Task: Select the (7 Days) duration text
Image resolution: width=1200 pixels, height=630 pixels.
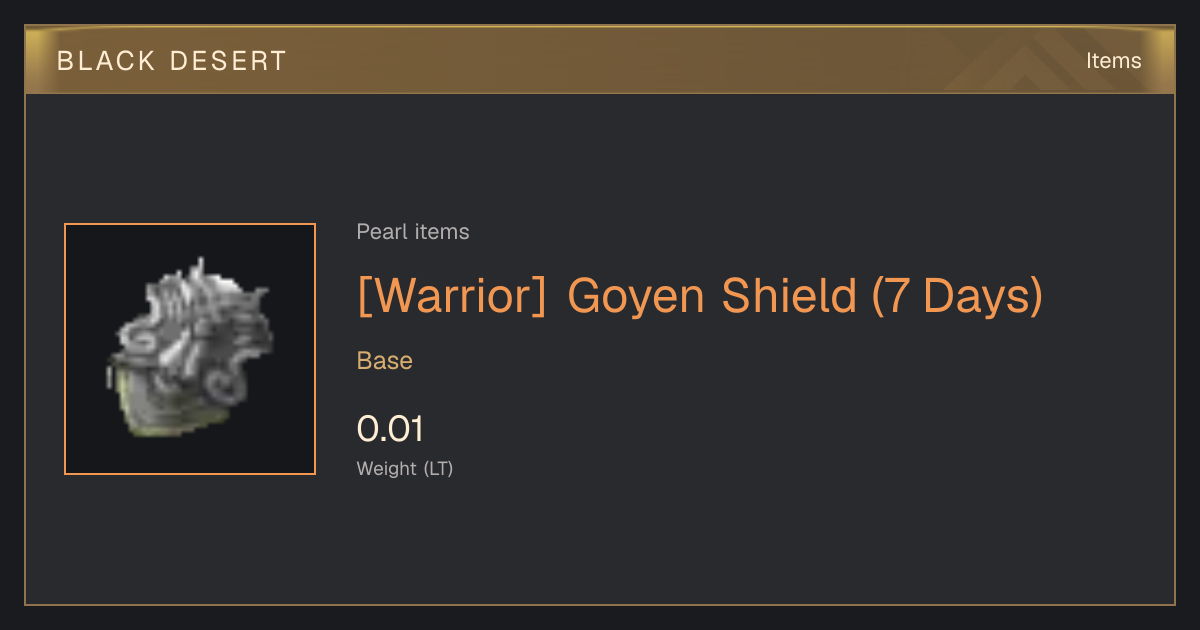Action: click(x=957, y=296)
